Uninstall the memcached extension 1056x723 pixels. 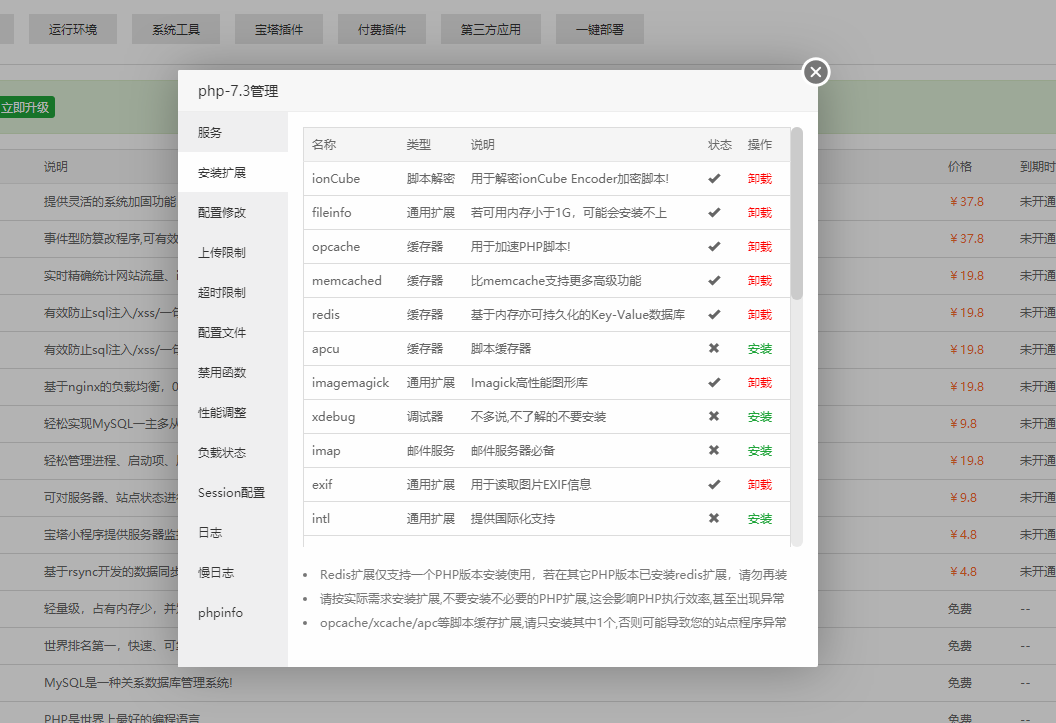pos(760,281)
